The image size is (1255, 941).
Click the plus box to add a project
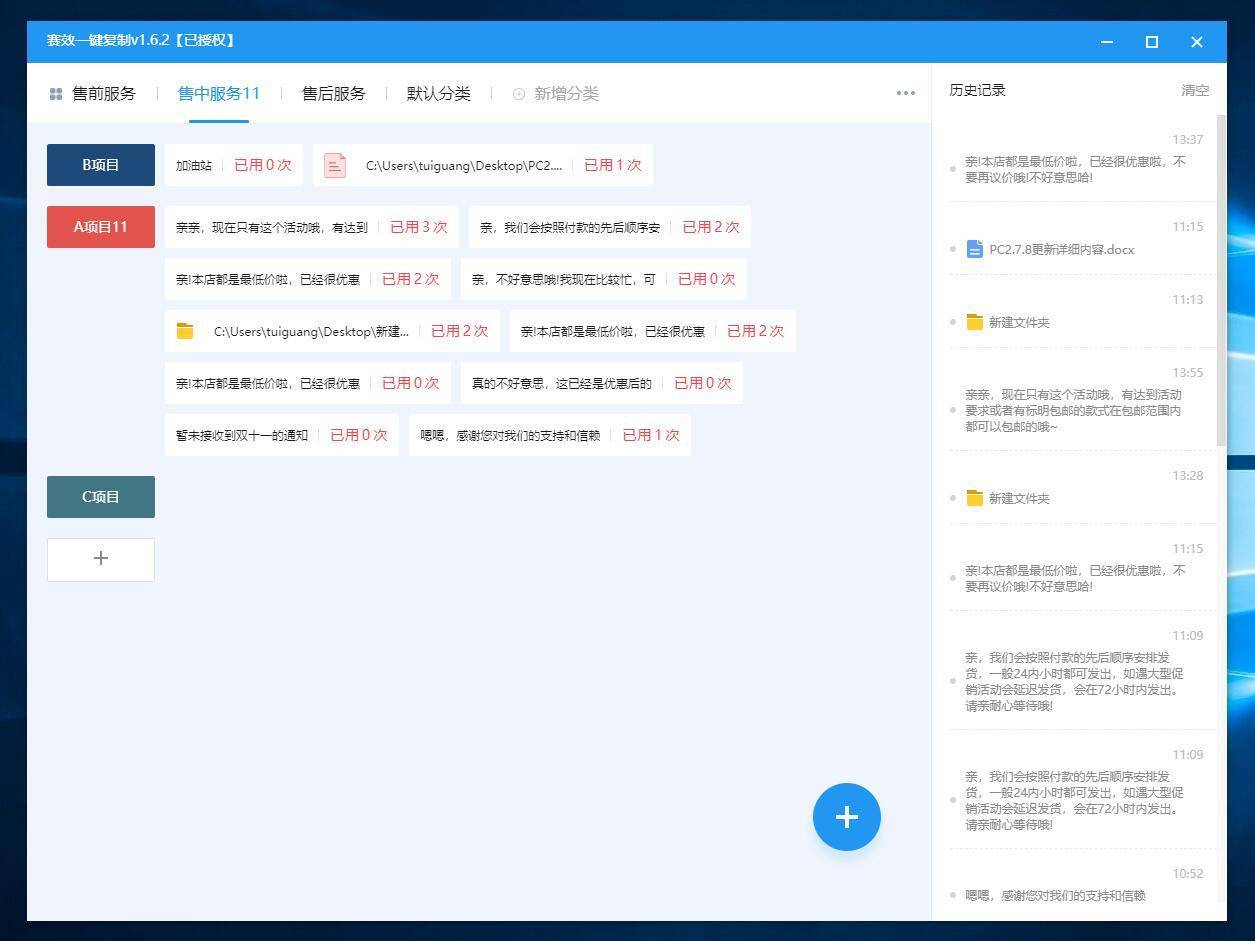101,559
